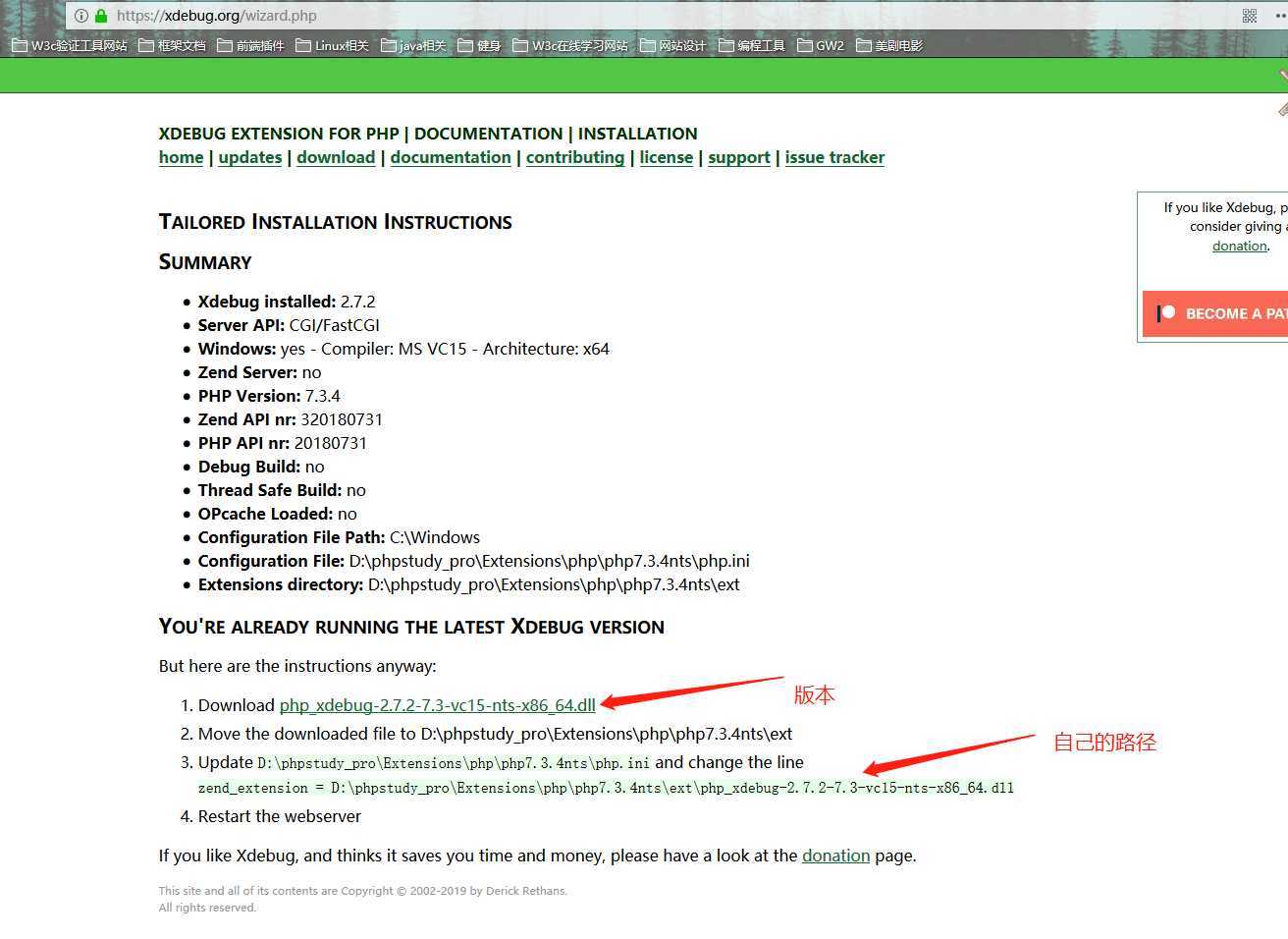Viewport: 1288px width, 939px height.
Task: Go to the home page link
Action: click(181, 157)
